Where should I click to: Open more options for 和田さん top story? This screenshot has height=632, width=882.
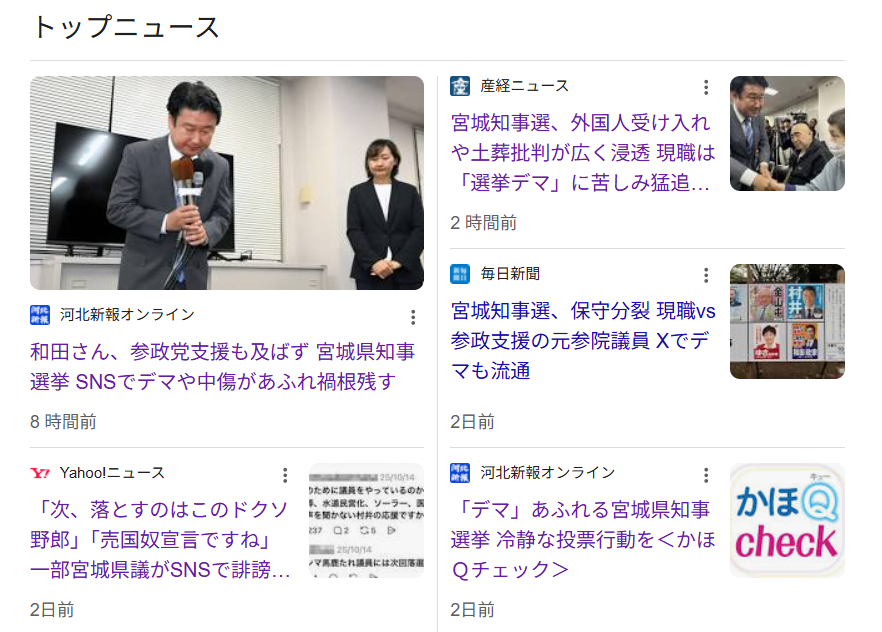413,317
